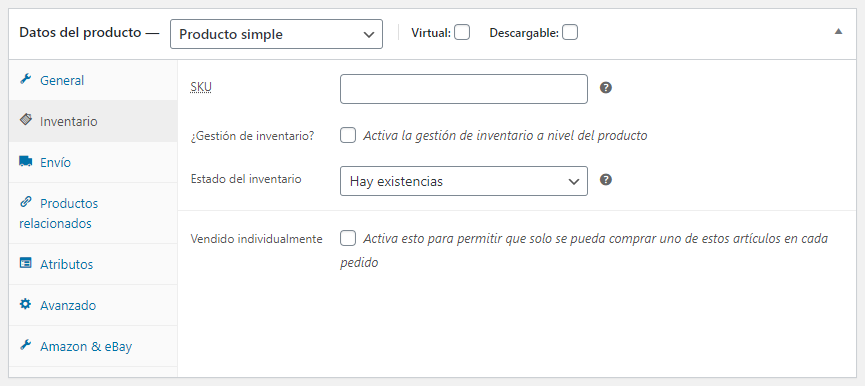Switch to the Atributos tab
The height and width of the screenshot is (386, 865).
93,264
